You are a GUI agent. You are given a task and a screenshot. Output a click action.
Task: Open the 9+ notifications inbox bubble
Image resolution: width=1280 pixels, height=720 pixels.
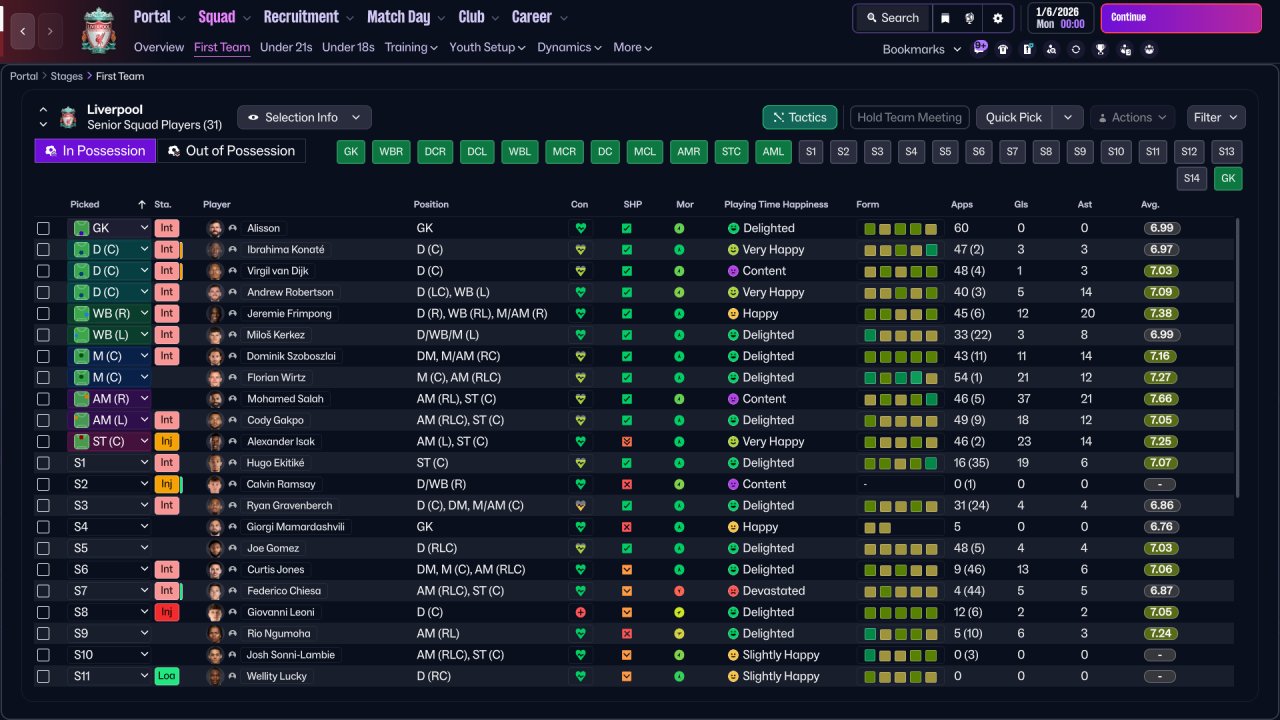980,47
